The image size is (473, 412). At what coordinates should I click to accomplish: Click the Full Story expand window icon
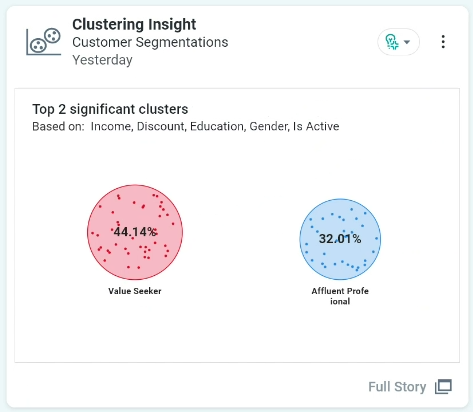pyautogui.click(x=443, y=387)
